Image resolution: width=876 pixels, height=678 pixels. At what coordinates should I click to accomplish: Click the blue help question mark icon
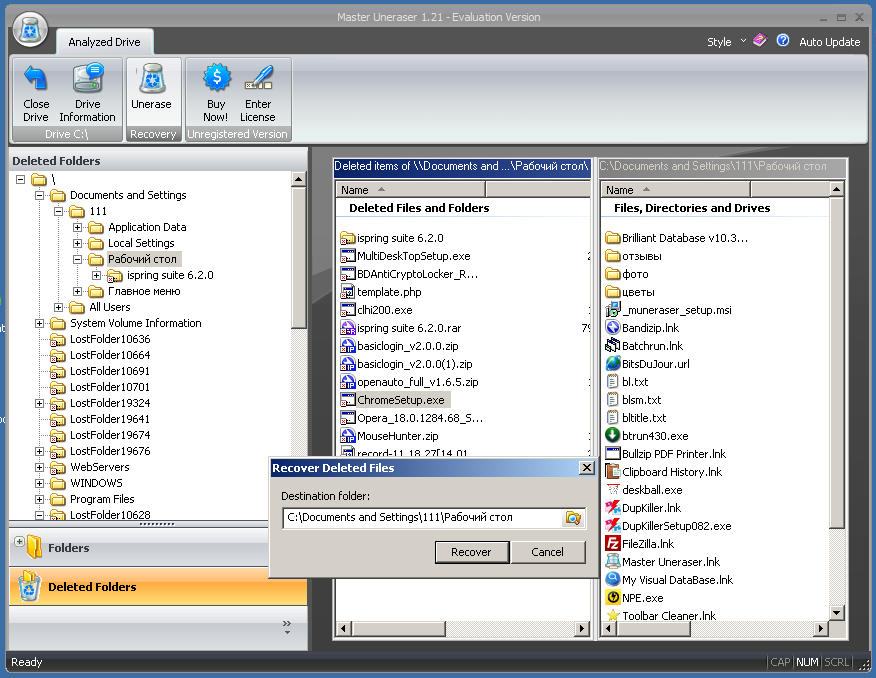pyautogui.click(x=783, y=41)
